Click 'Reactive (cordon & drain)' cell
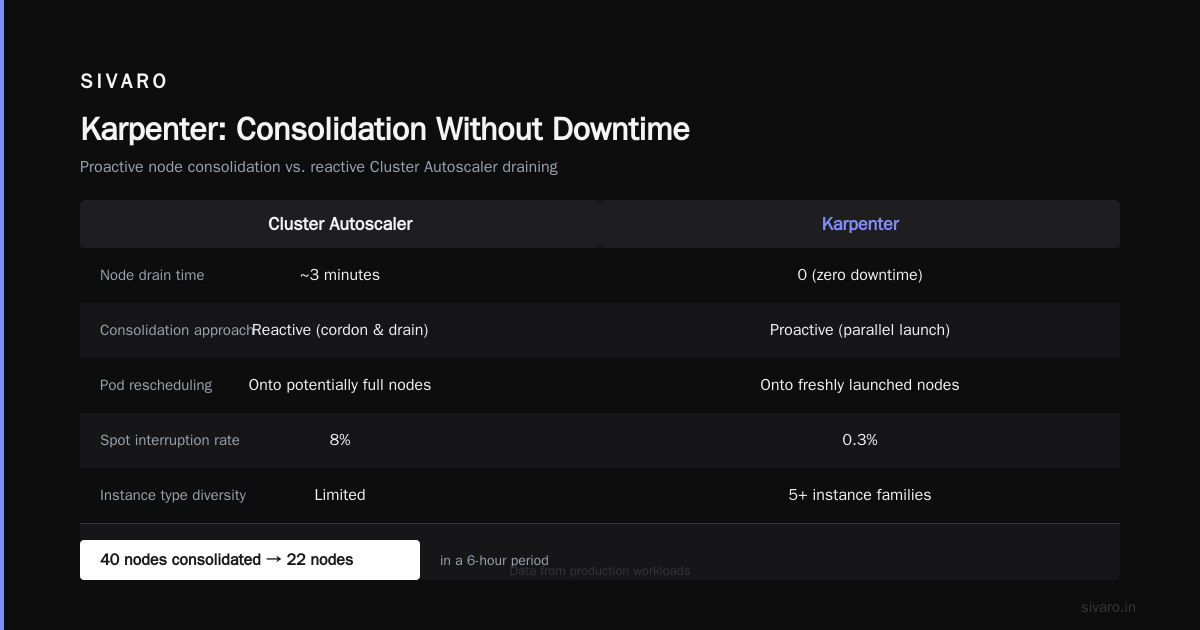Viewport: 1200px width, 630px height. (340, 330)
